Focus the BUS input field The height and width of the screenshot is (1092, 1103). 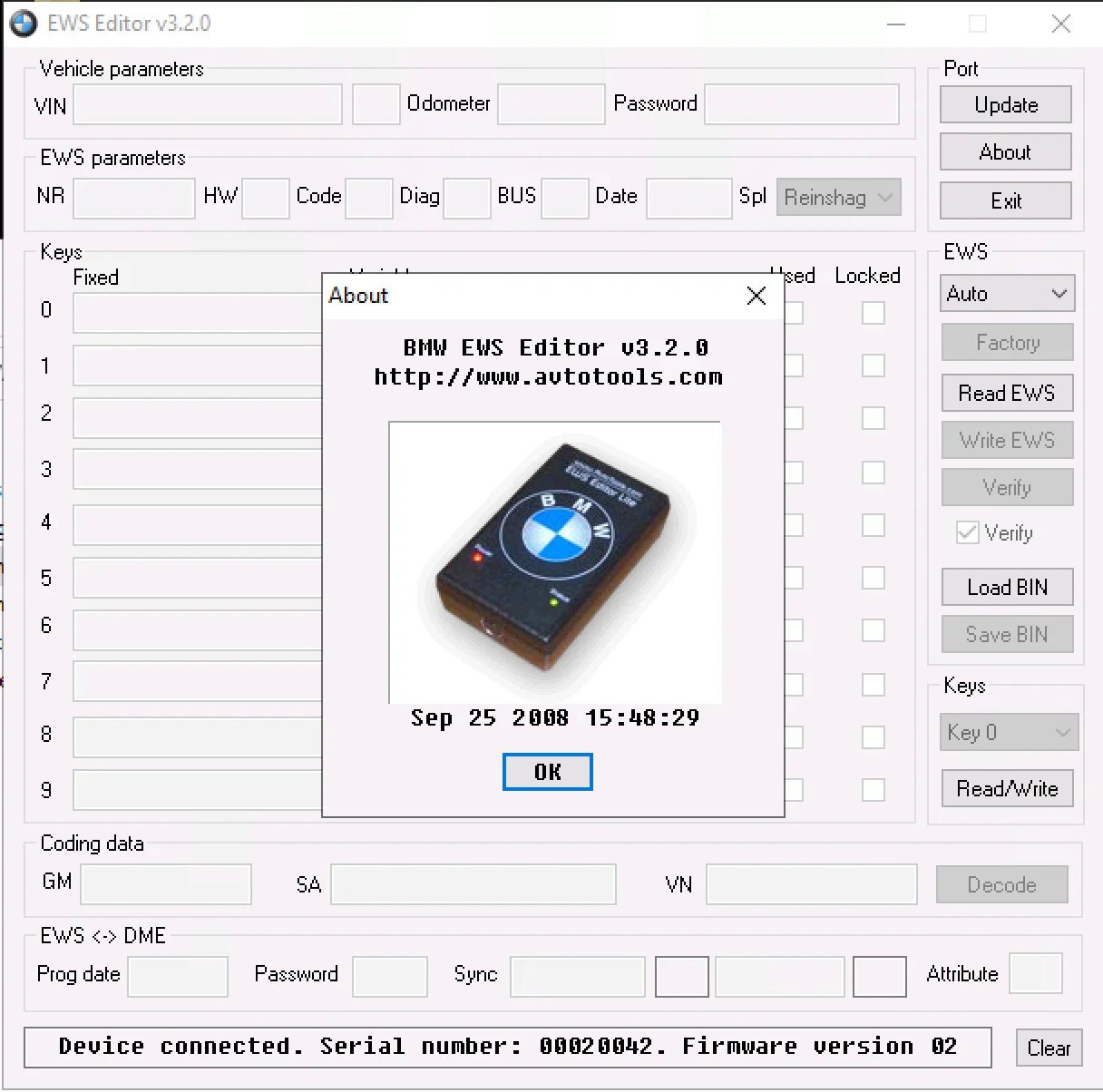[565, 198]
